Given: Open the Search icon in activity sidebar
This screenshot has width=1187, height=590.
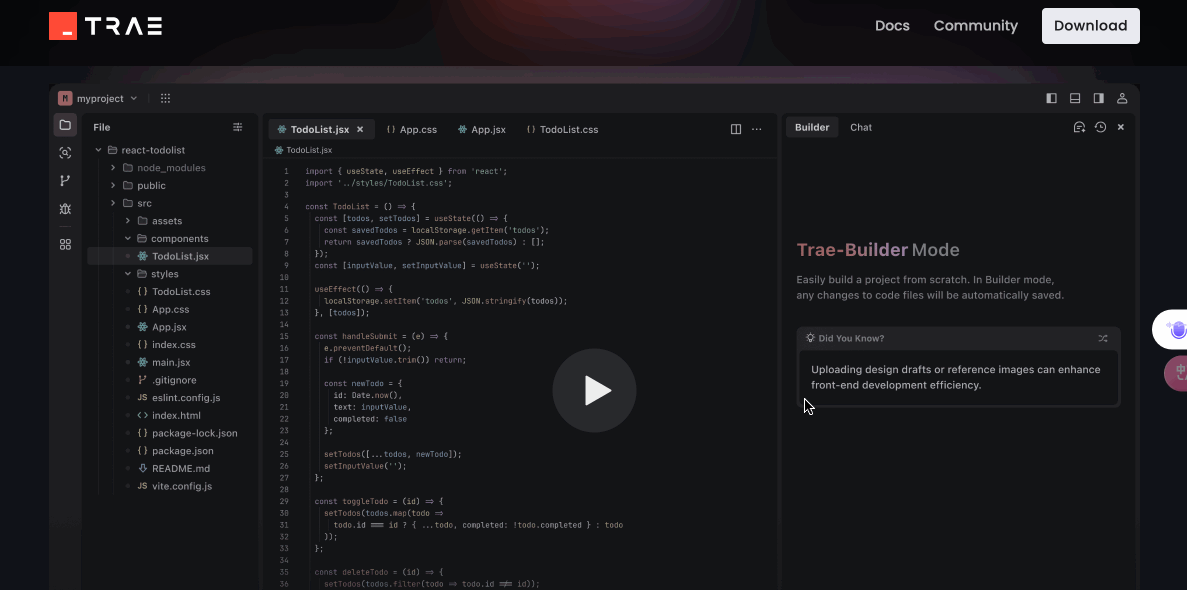Looking at the screenshot, I should tap(65, 153).
